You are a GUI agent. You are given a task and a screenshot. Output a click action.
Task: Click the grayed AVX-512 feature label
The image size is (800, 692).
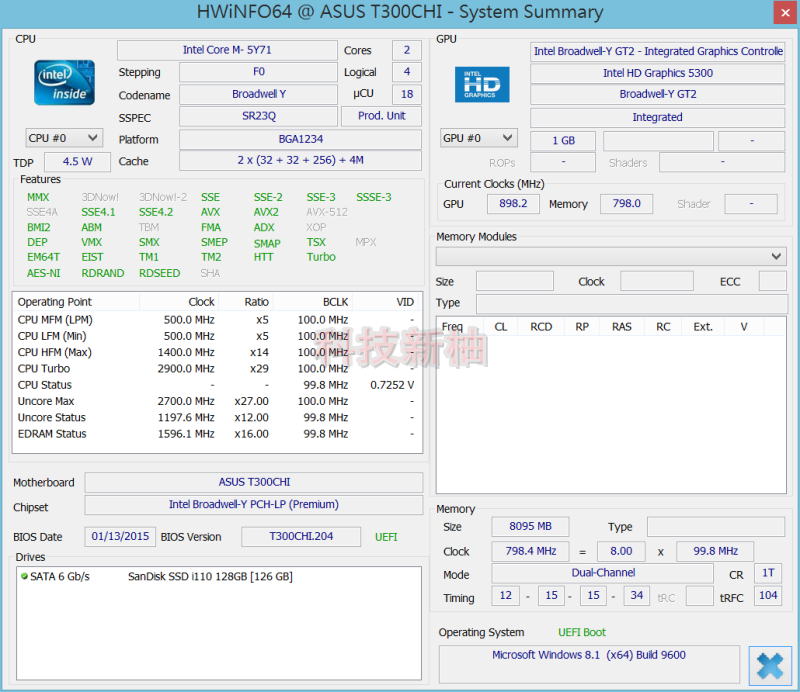[327, 212]
